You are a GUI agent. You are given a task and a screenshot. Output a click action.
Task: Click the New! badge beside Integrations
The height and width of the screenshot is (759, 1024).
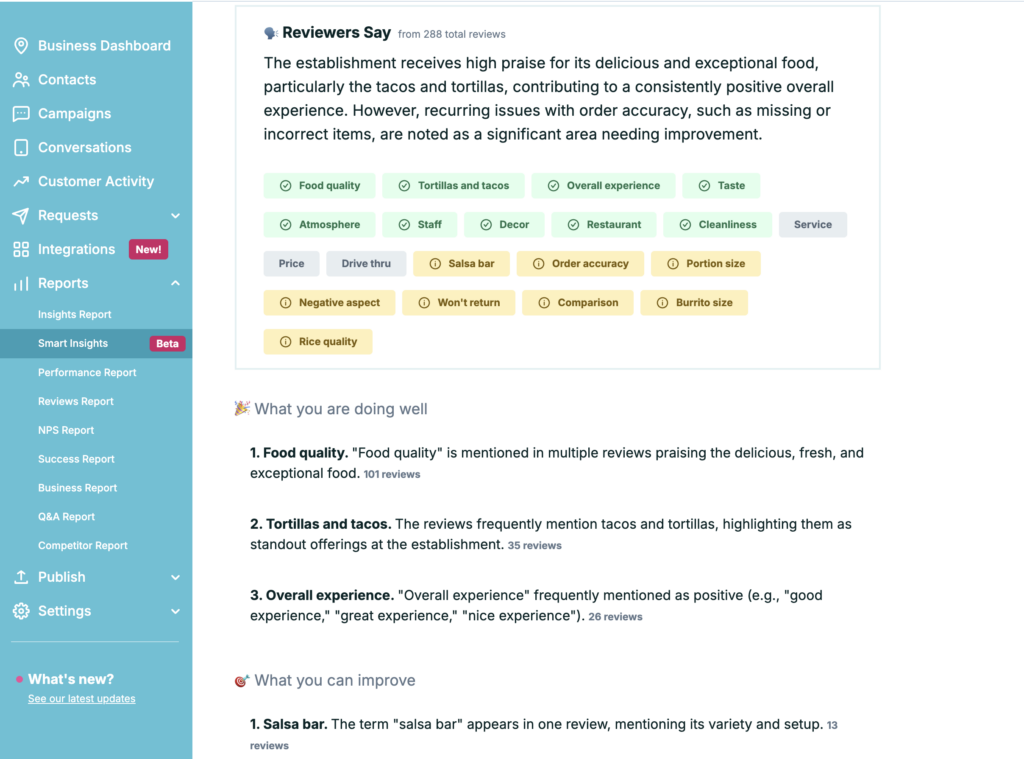tap(148, 250)
